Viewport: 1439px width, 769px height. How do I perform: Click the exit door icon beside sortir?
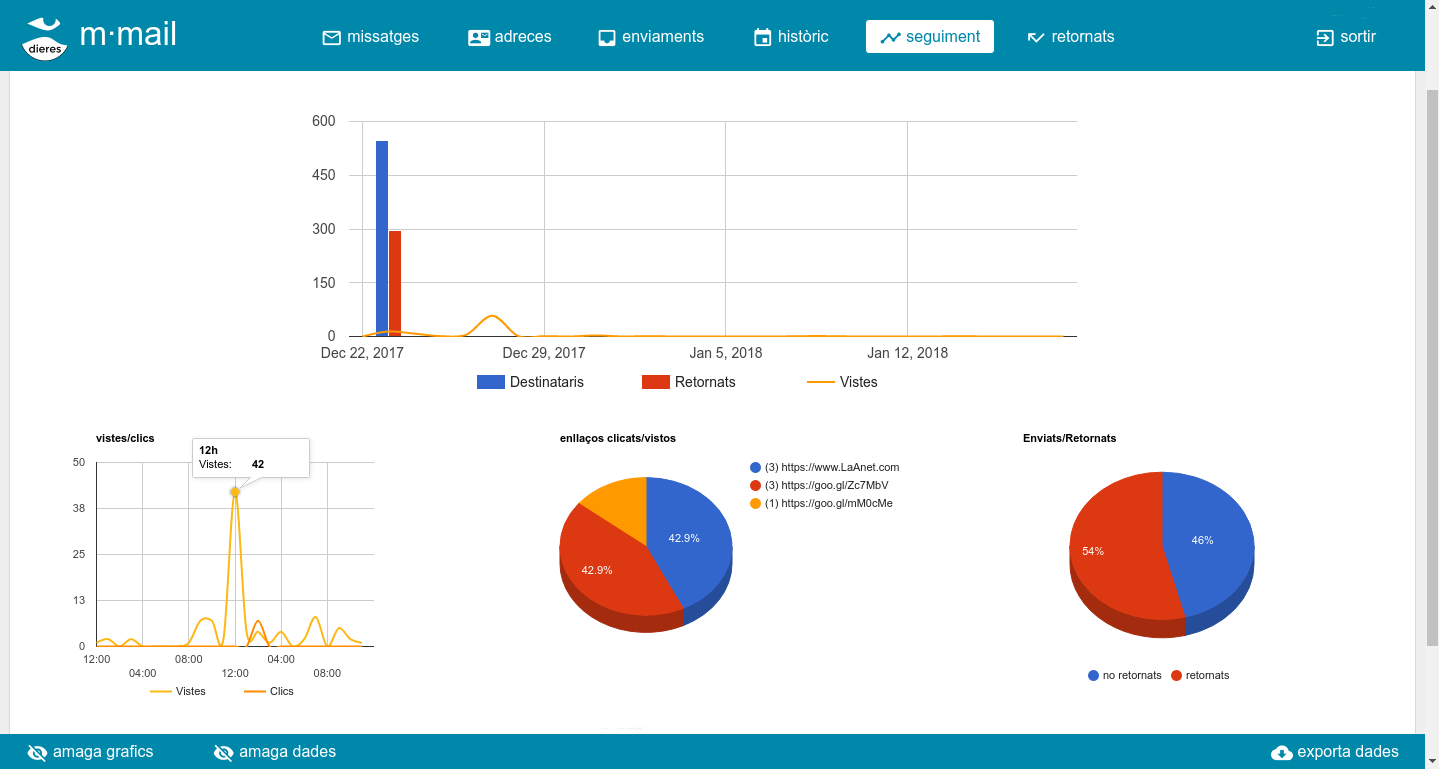[x=1325, y=37]
